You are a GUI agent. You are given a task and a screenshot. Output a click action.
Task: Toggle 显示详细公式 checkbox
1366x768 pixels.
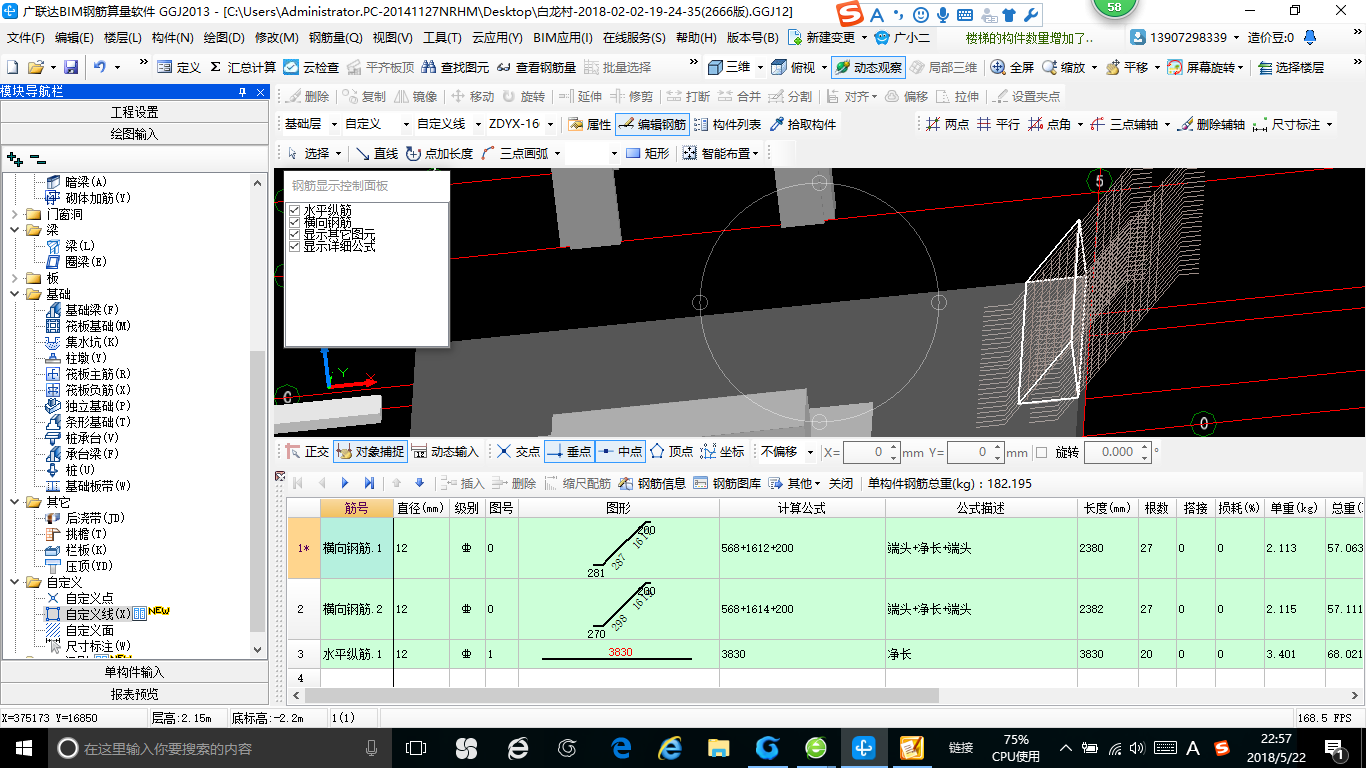coord(294,246)
